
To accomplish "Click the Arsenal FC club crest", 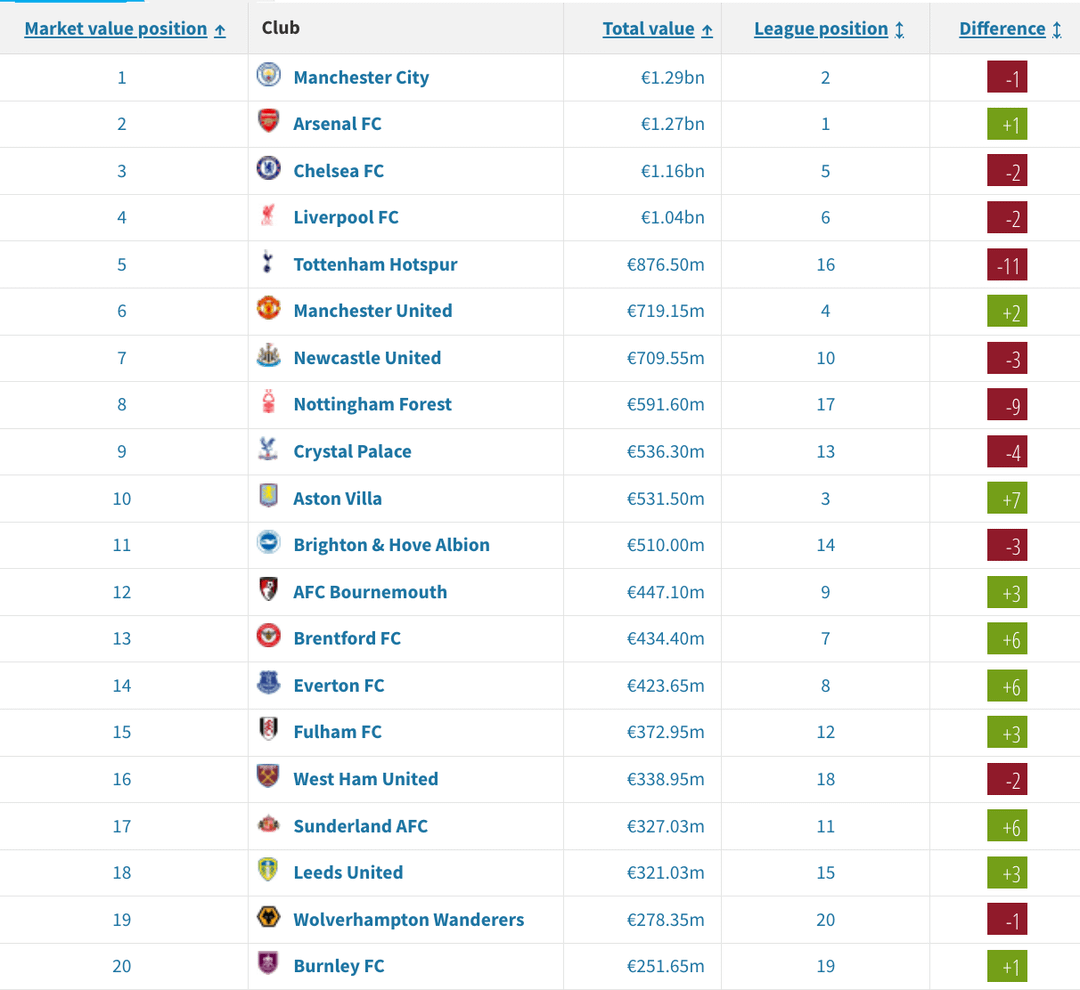I will pos(268,123).
